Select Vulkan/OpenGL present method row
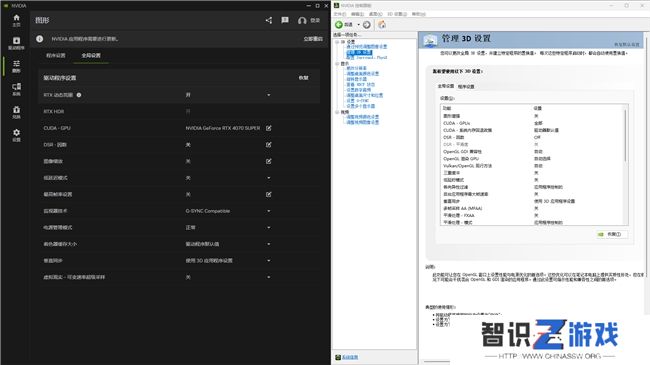Screen dimensions: 650x365 (531, 166)
